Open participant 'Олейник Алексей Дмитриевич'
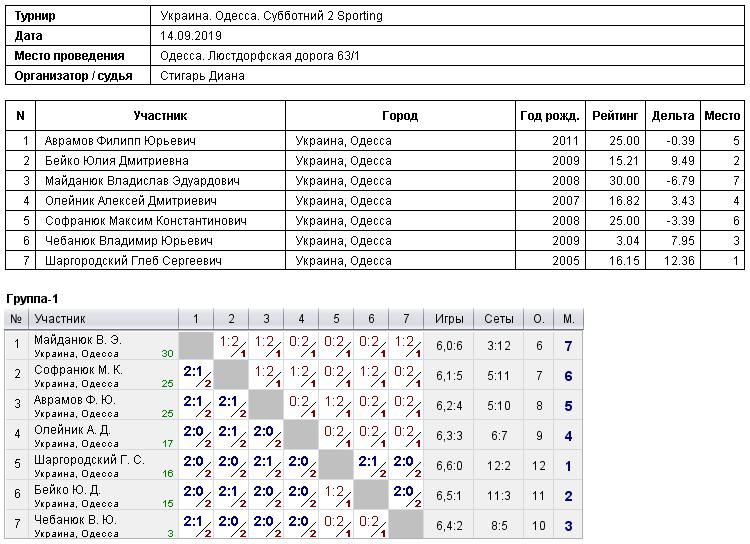The image size is (750, 544). click(x=131, y=201)
